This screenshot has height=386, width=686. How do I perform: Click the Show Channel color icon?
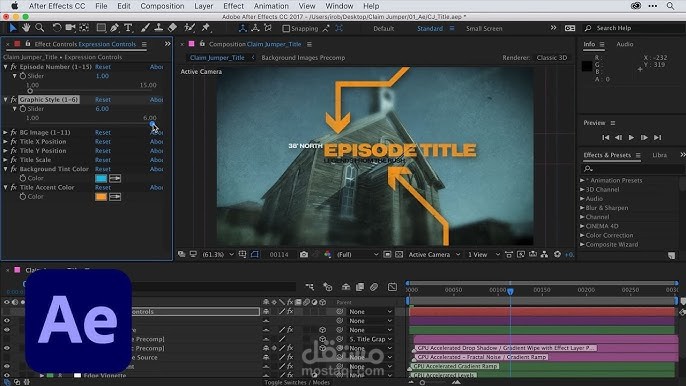click(327, 254)
